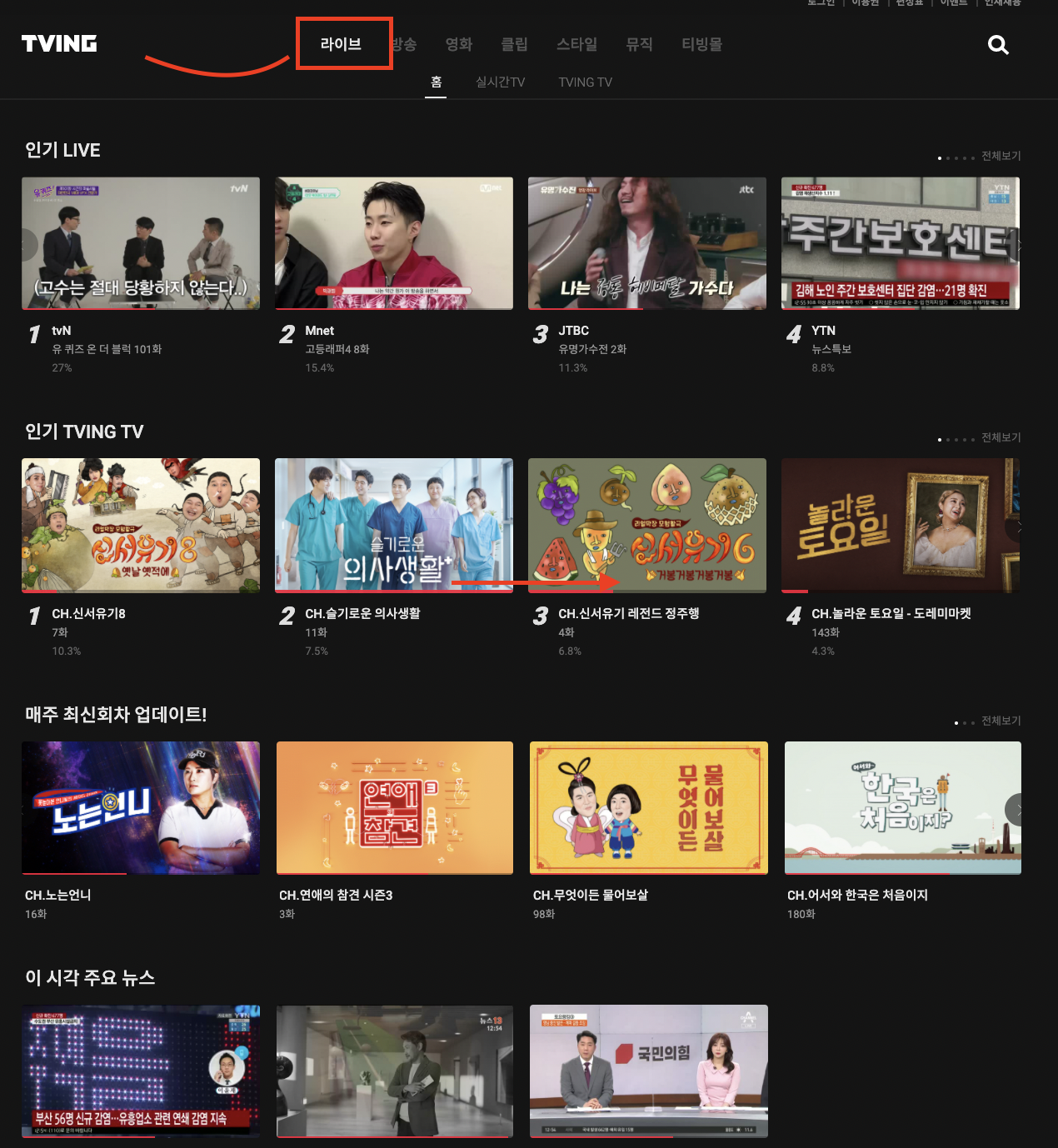Click the tvN channel name label
The width and height of the screenshot is (1058, 1148).
(62, 331)
